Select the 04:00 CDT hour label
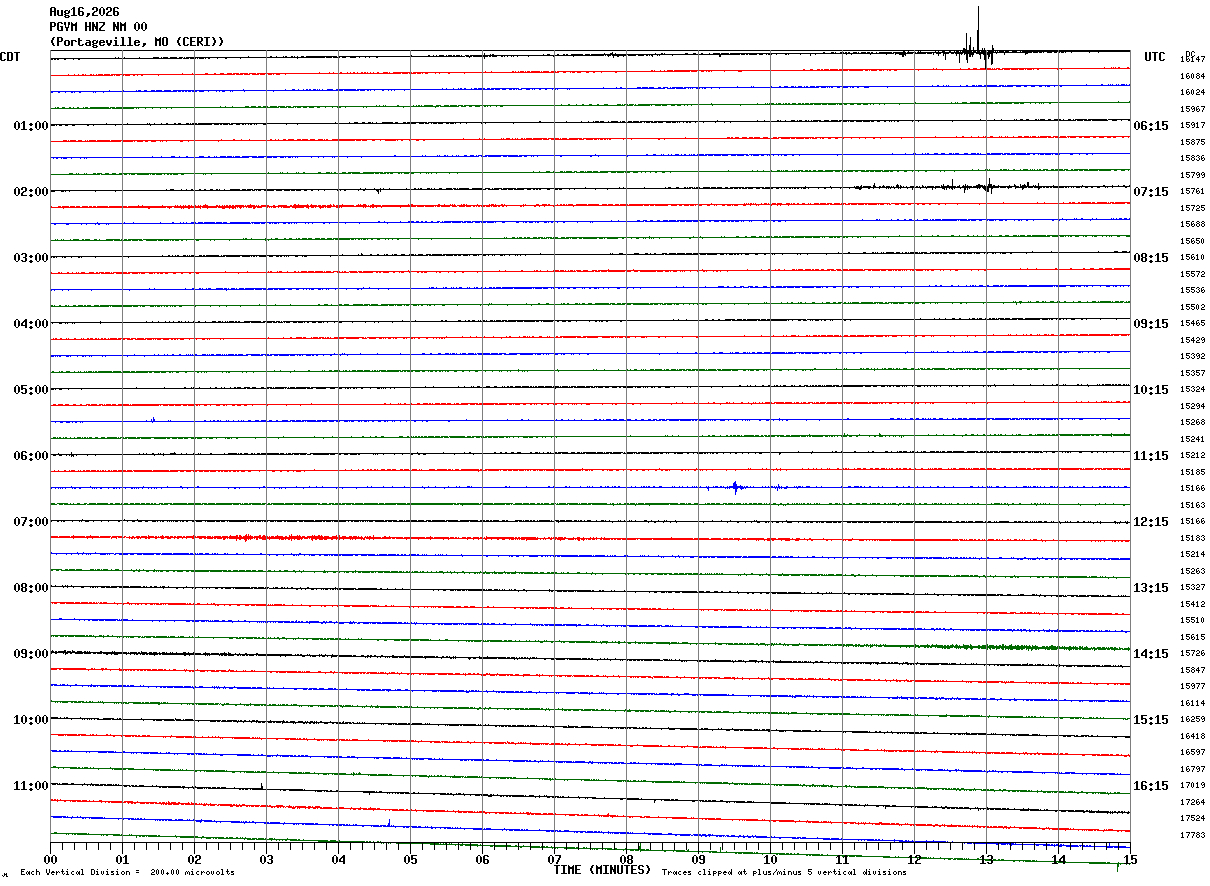Screen dimensions: 1210x886 tap(31, 324)
